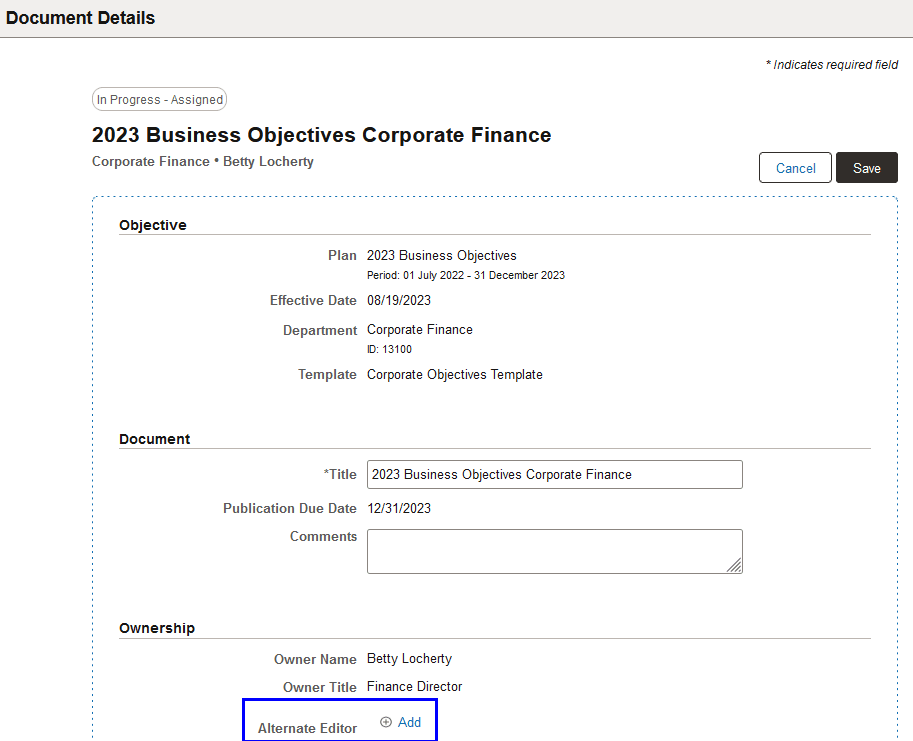Click the In Progress - Assigned status badge

pos(159,99)
